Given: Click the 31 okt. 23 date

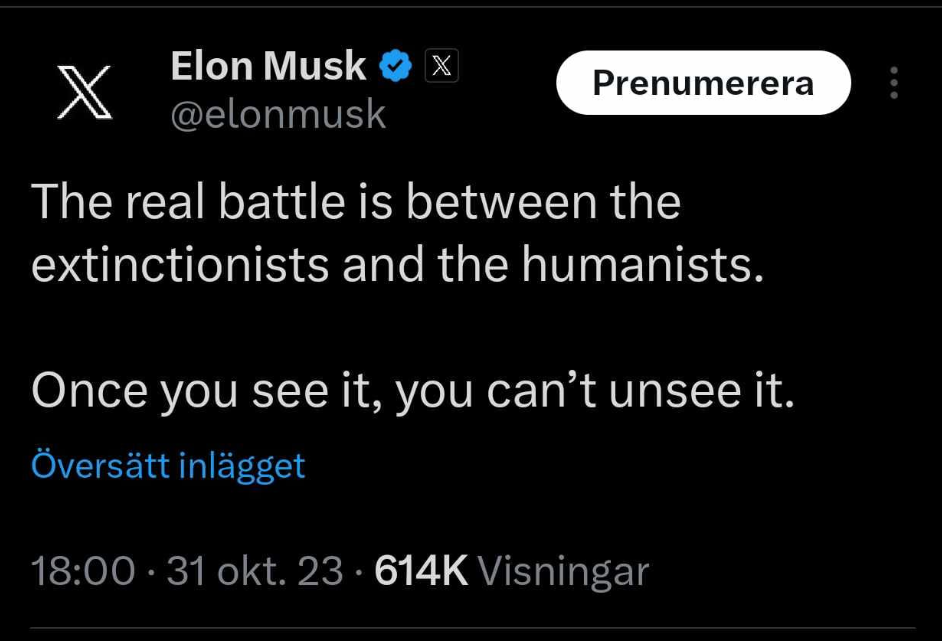Looking at the screenshot, I should pos(255,571).
